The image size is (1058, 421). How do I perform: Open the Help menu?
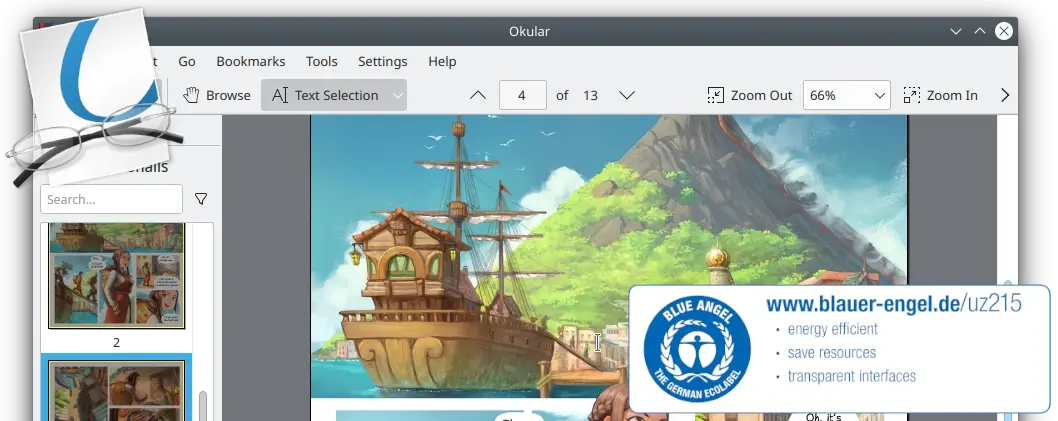(x=442, y=61)
